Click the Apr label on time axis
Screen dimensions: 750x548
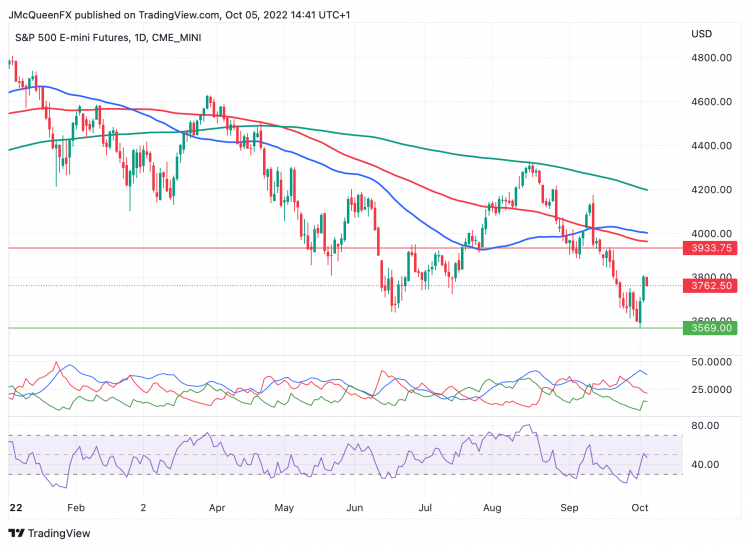pyautogui.click(x=217, y=508)
